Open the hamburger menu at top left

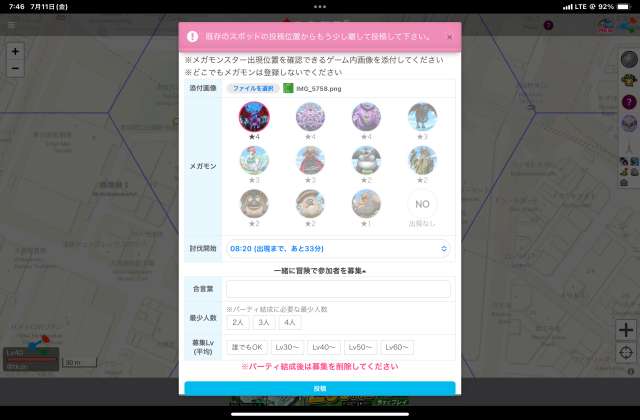(12, 24)
